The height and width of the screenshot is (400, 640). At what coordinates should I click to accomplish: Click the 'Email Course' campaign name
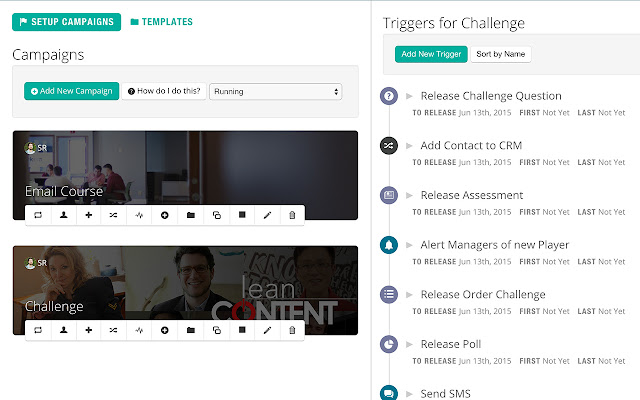pyautogui.click(x=64, y=191)
